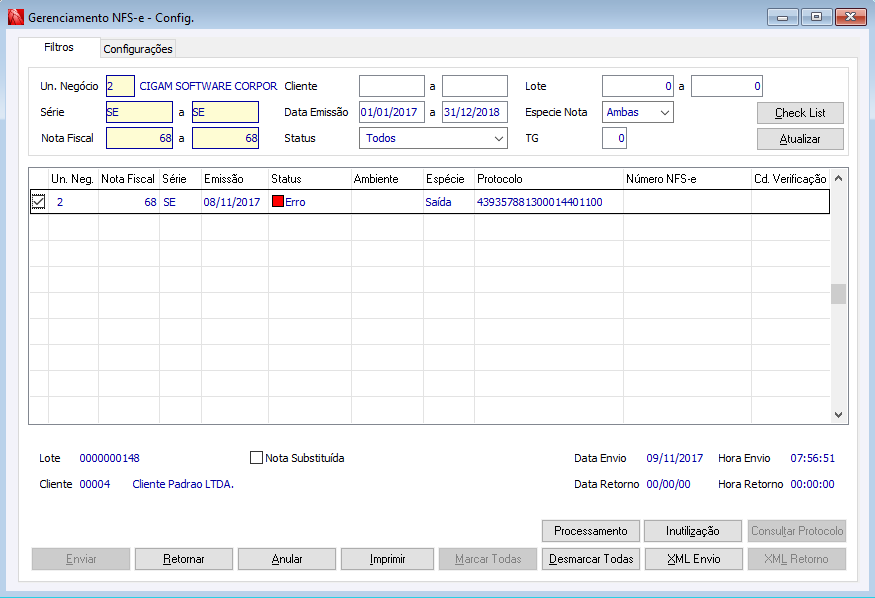
Task: Enable the Nota Substituída checkbox
Action: point(256,458)
